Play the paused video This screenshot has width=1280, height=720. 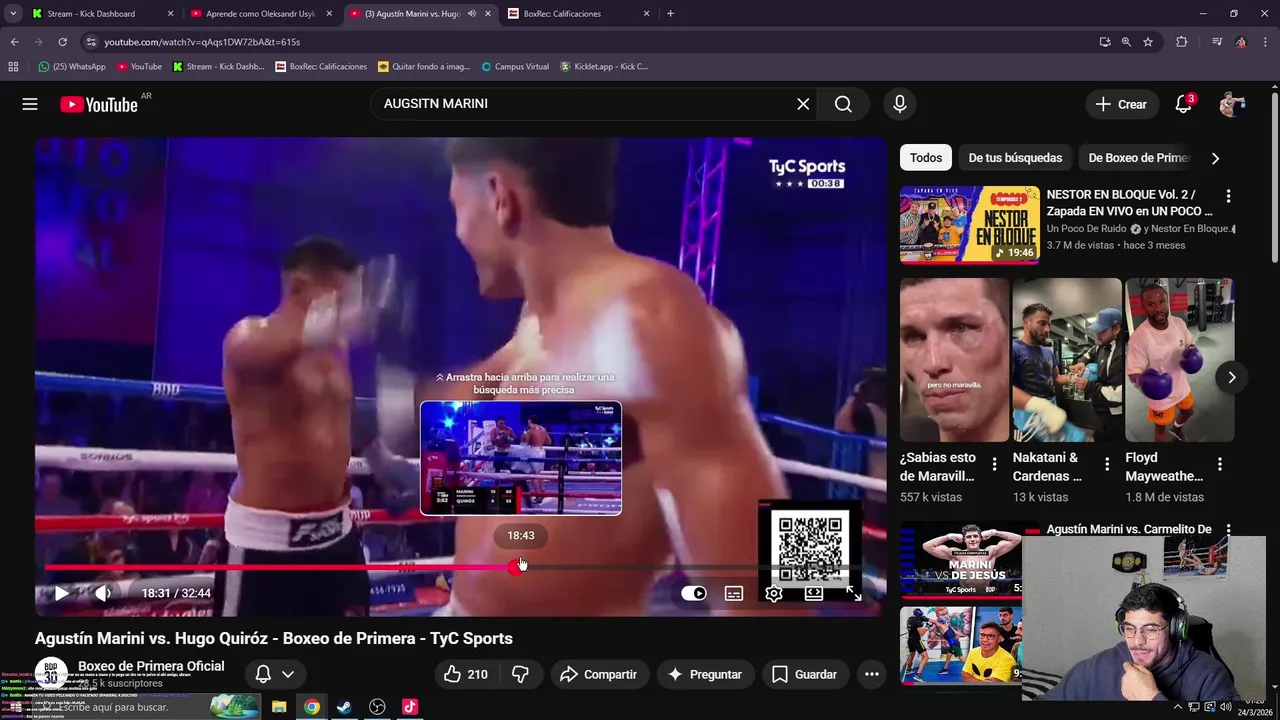[x=61, y=593]
